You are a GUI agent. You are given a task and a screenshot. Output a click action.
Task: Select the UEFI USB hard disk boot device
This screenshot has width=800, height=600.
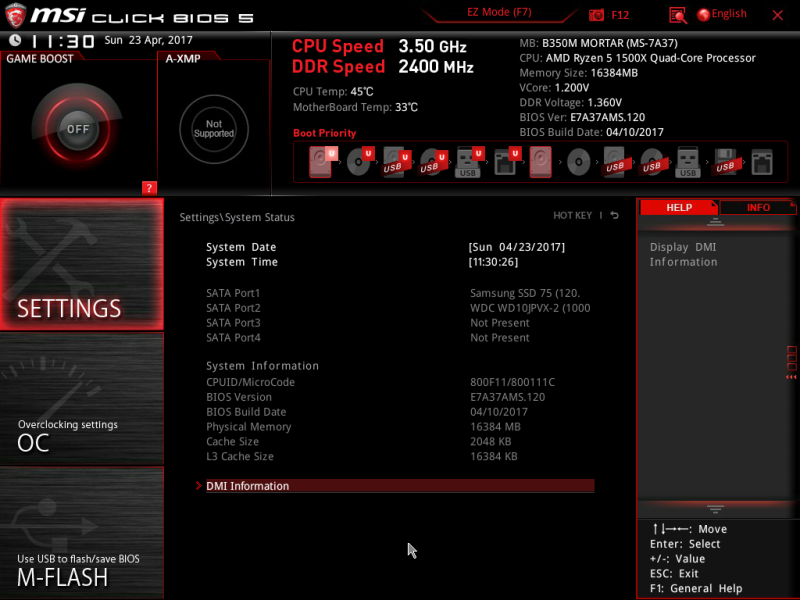[x=396, y=162]
